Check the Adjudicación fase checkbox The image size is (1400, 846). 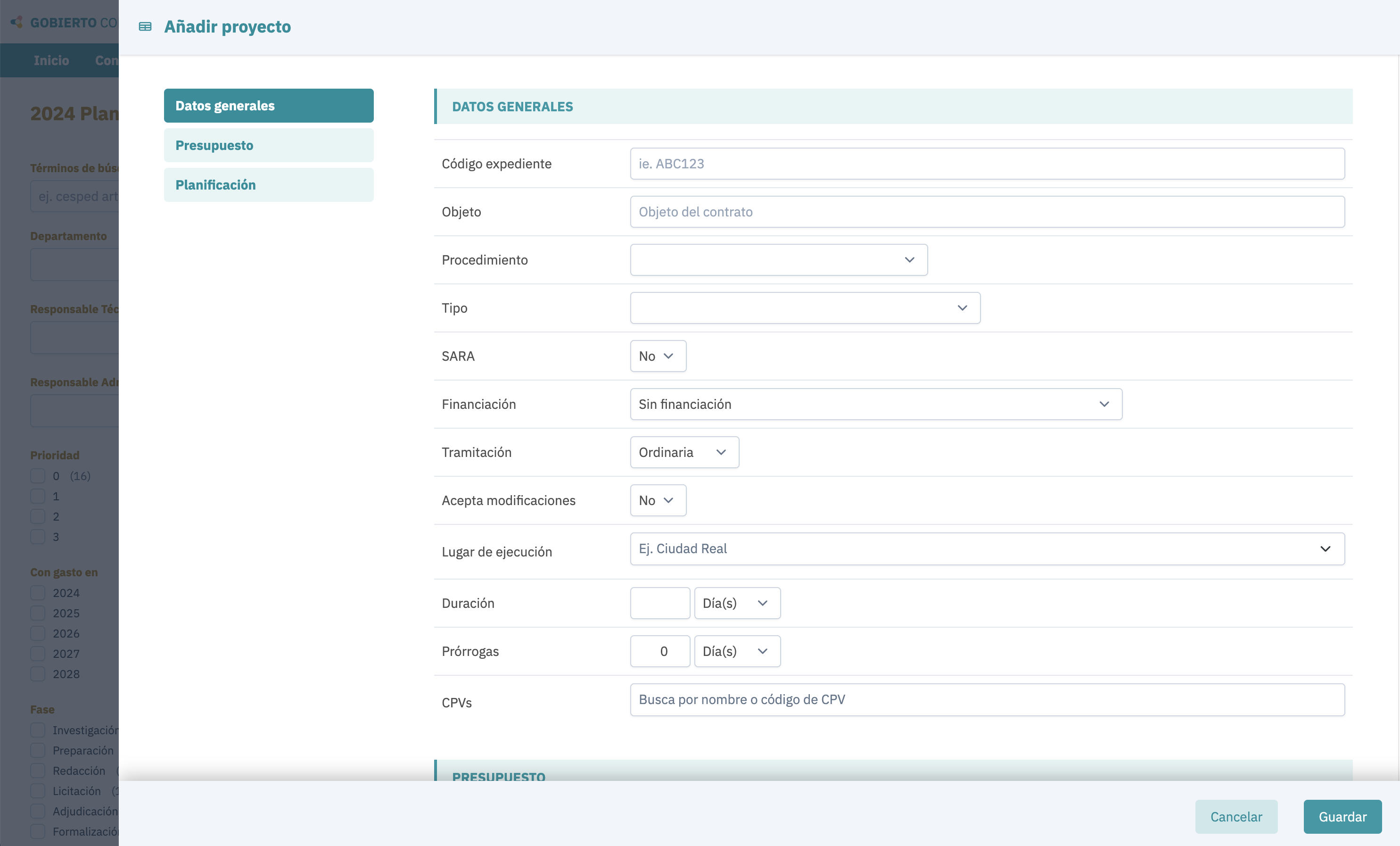38,811
